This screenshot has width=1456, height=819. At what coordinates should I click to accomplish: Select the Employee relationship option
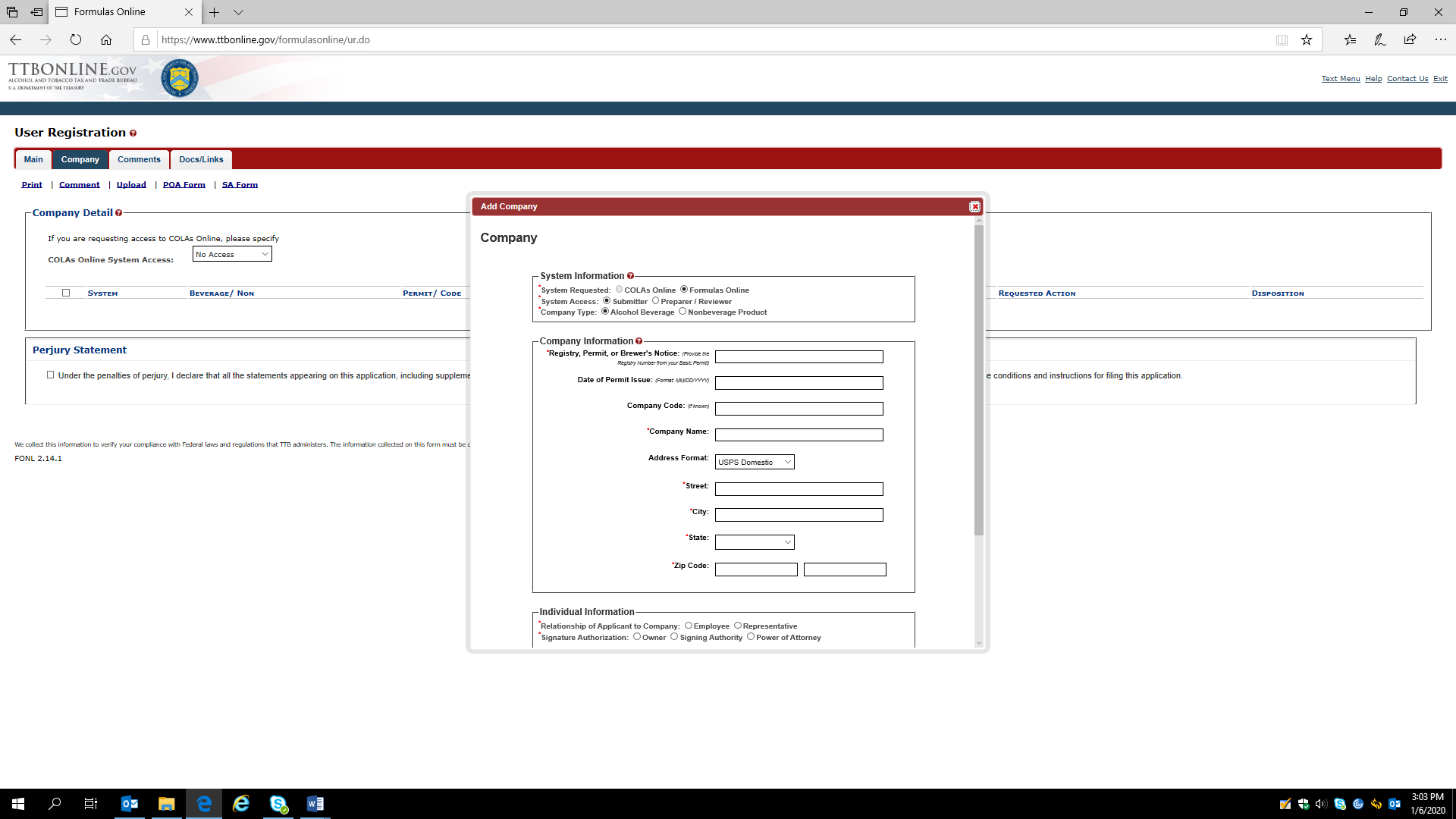tap(689, 626)
